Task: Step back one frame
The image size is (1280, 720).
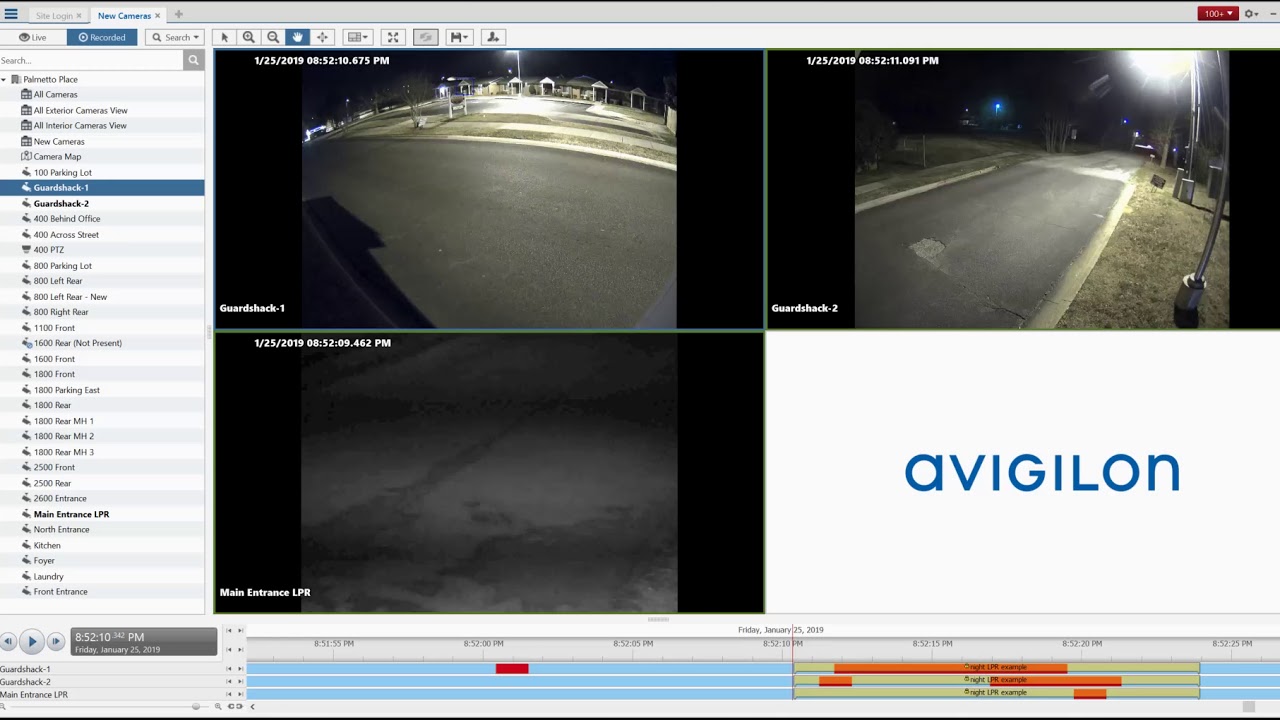Action: coord(8,642)
